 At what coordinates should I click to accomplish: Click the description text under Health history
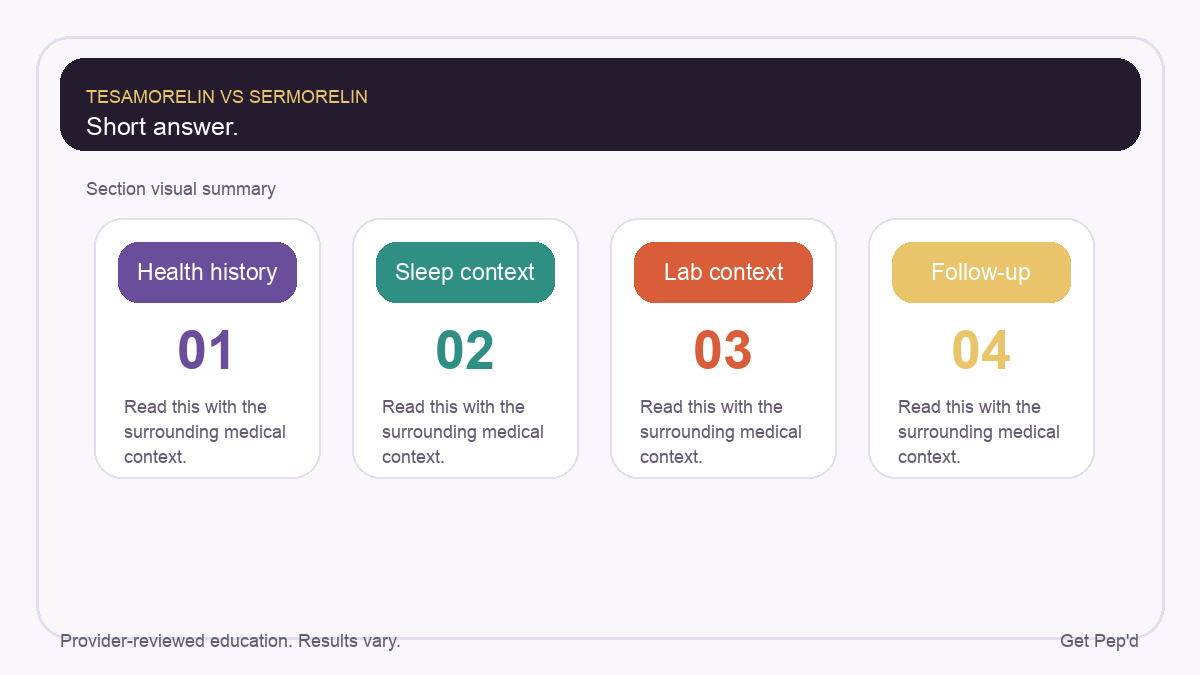click(205, 432)
